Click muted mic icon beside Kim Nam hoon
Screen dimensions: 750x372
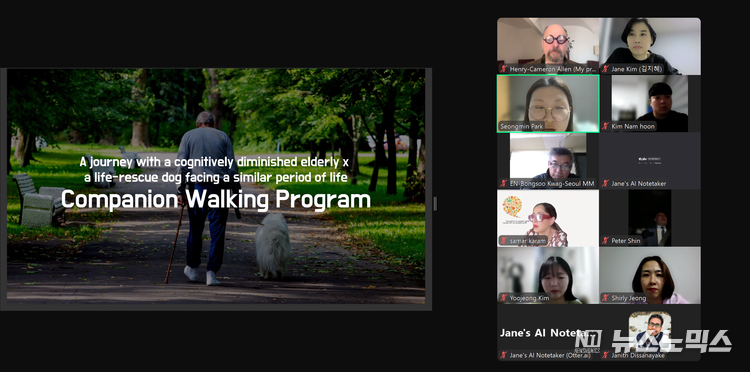pos(606,126)
